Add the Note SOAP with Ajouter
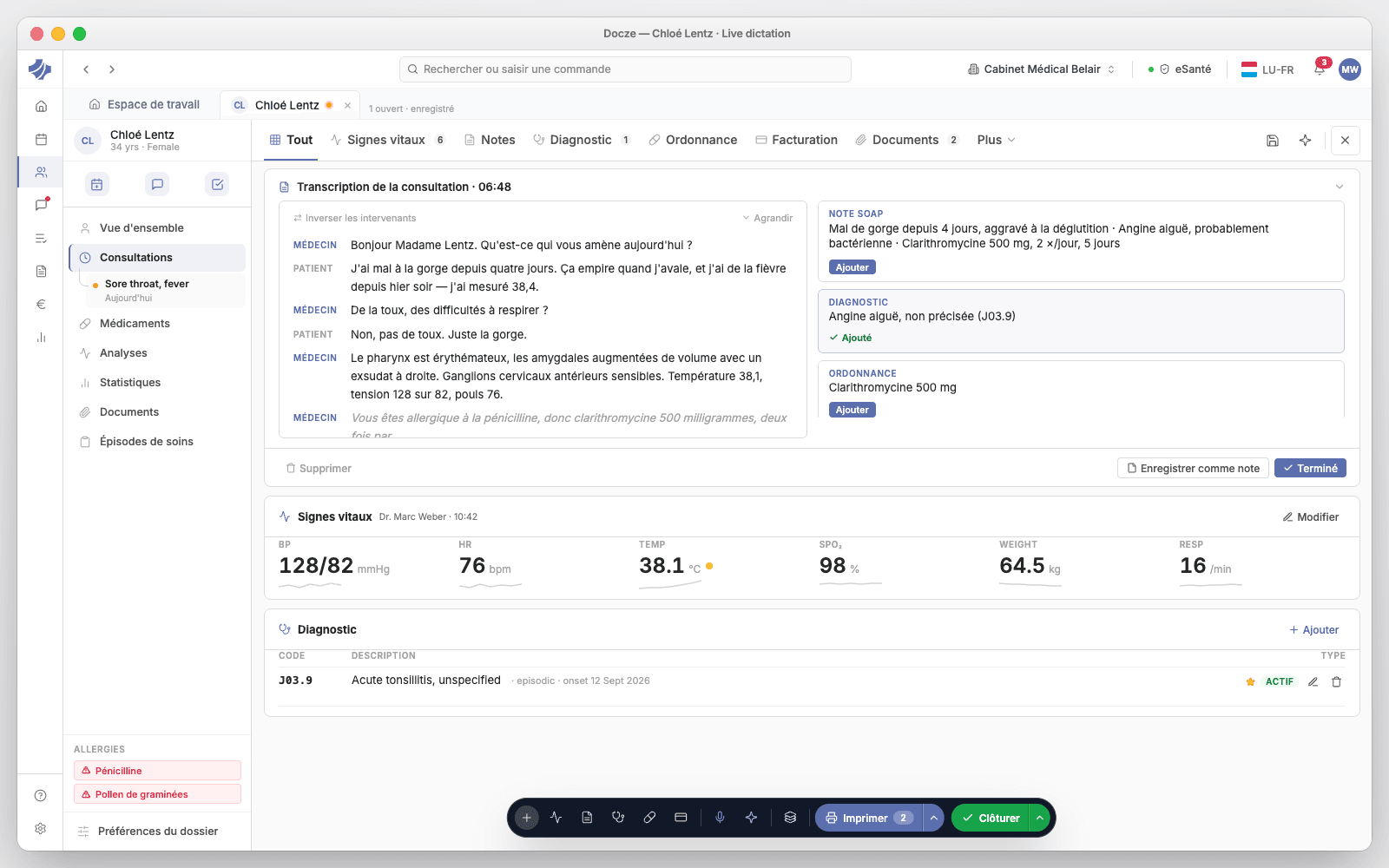The image size is (1389, 868). pos(852,267)
